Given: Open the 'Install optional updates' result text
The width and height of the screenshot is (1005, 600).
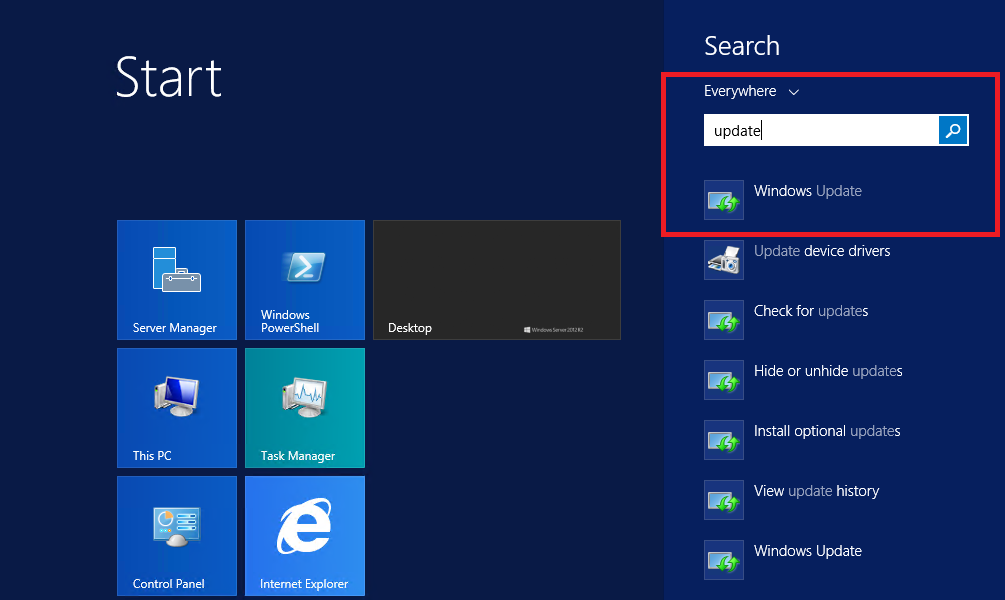Looking at the screenshot, I should pyautogui.click(x=827, y=431).
